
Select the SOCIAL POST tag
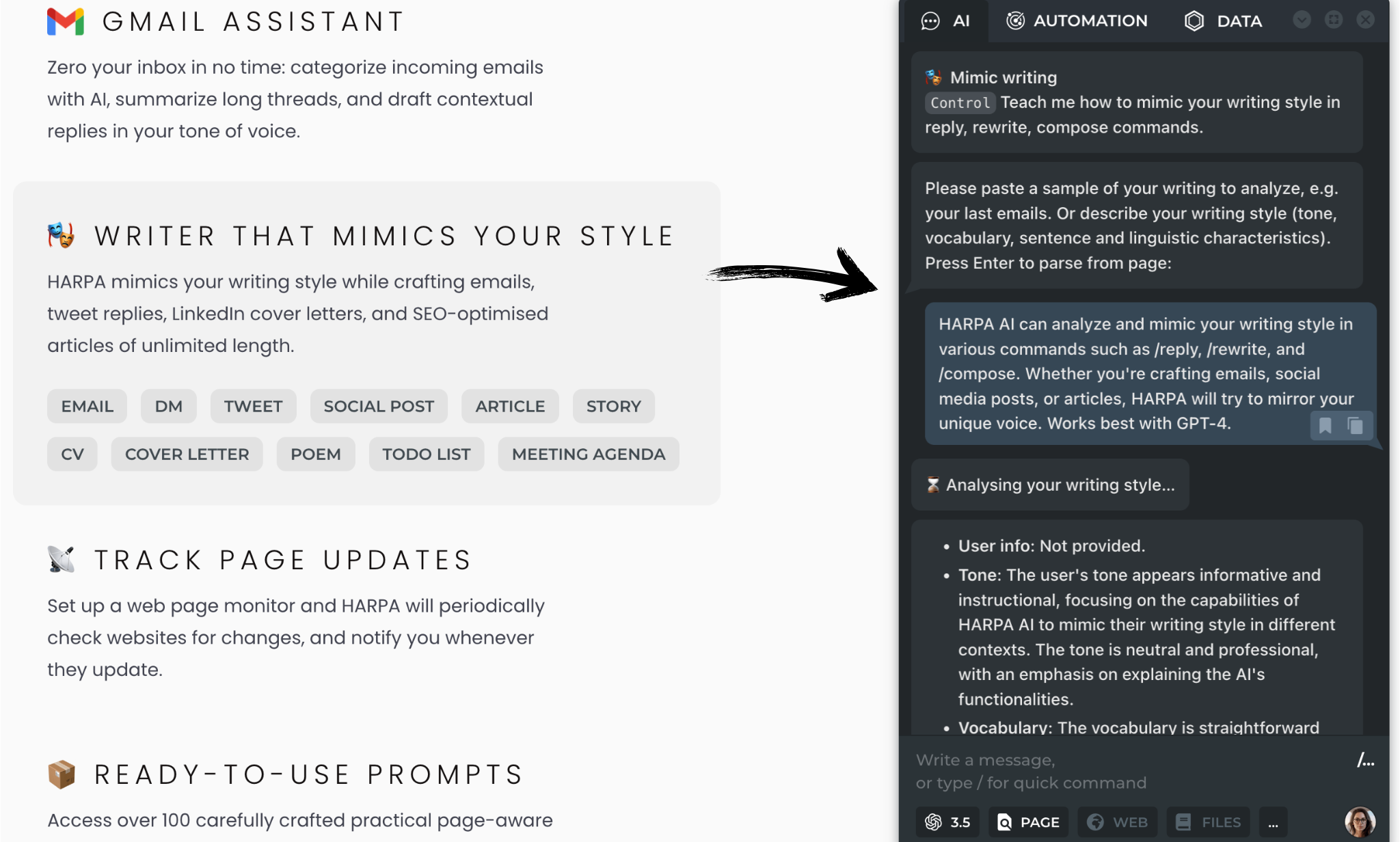coord(379,406)
